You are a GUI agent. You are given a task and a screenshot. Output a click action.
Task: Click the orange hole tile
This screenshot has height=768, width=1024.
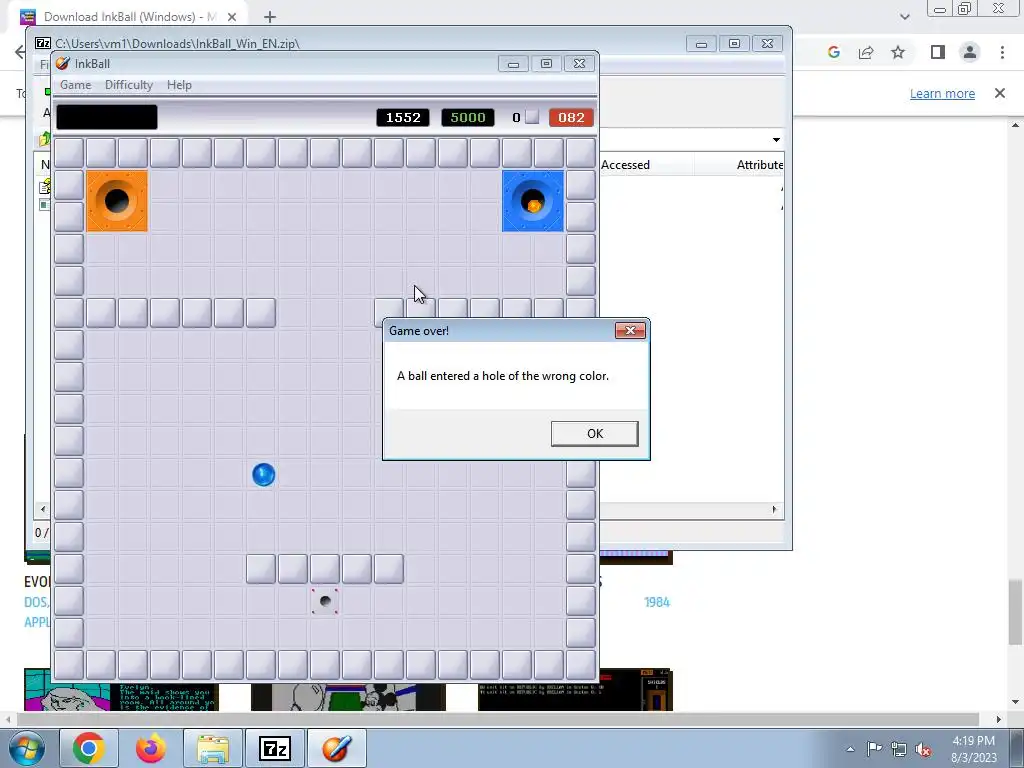coord(117,201)
